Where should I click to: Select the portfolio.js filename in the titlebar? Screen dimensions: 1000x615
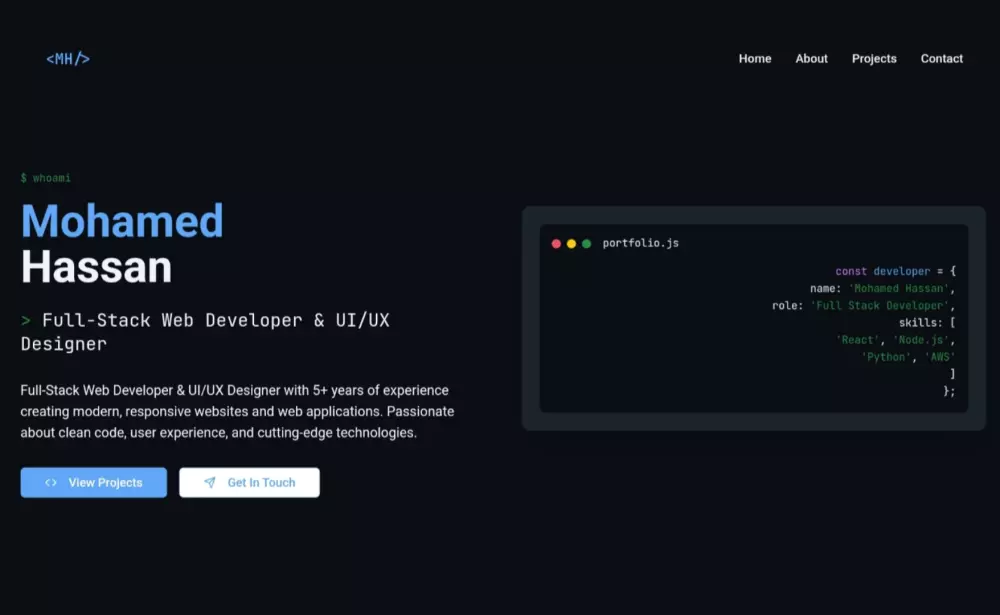tap(638, 242)
